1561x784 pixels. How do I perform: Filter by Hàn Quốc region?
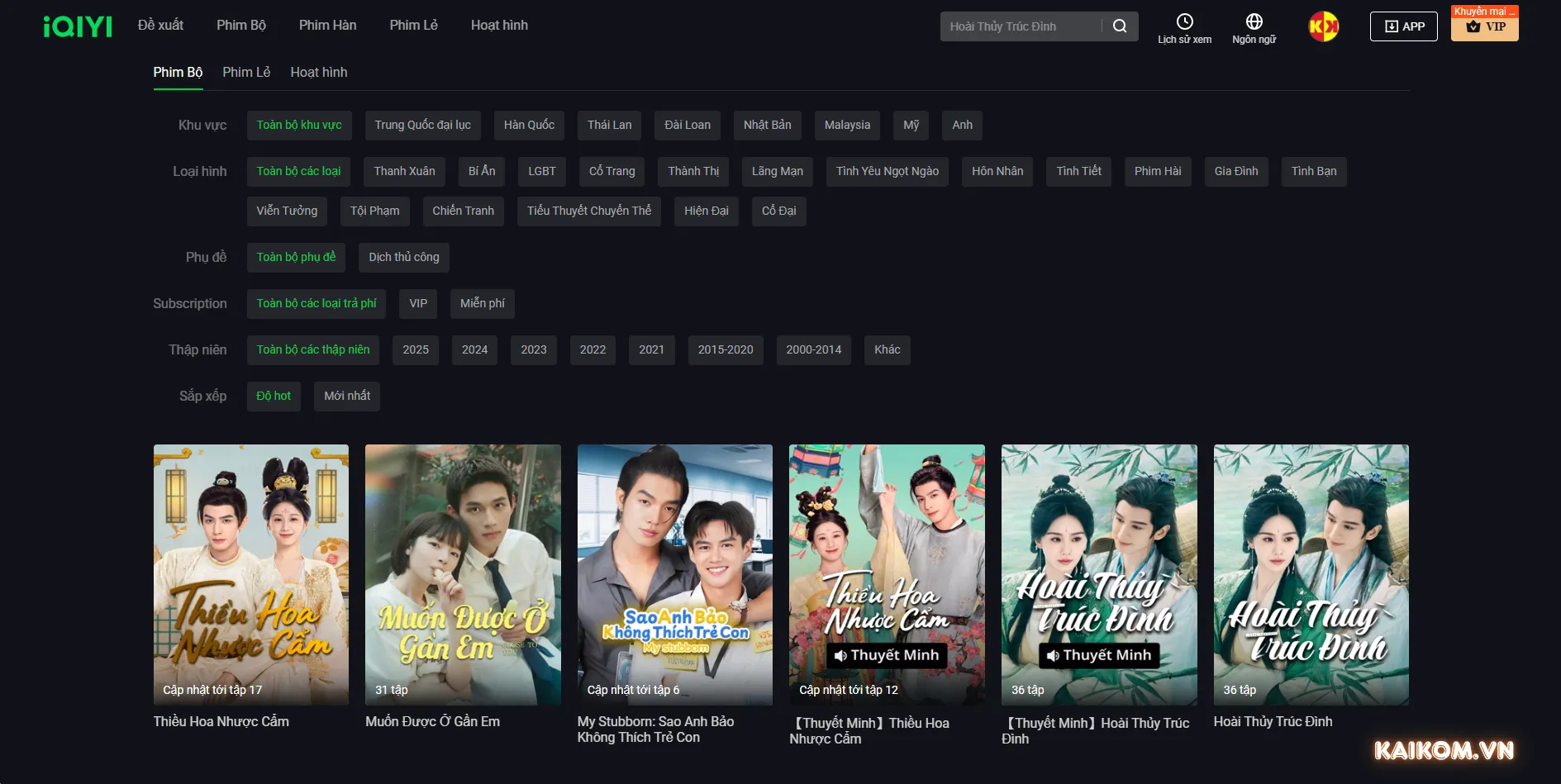[x=529, y=126]
